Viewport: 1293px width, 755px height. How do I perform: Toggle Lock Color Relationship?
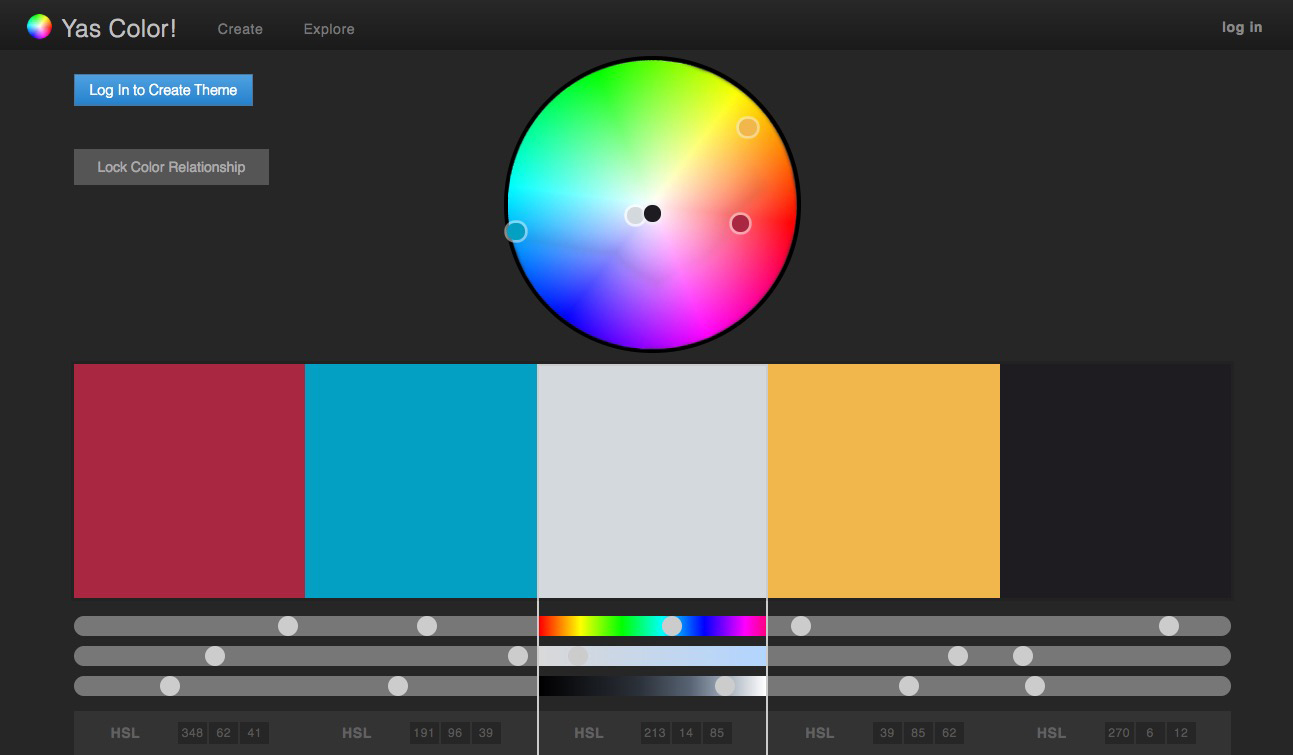click(171, 167)
